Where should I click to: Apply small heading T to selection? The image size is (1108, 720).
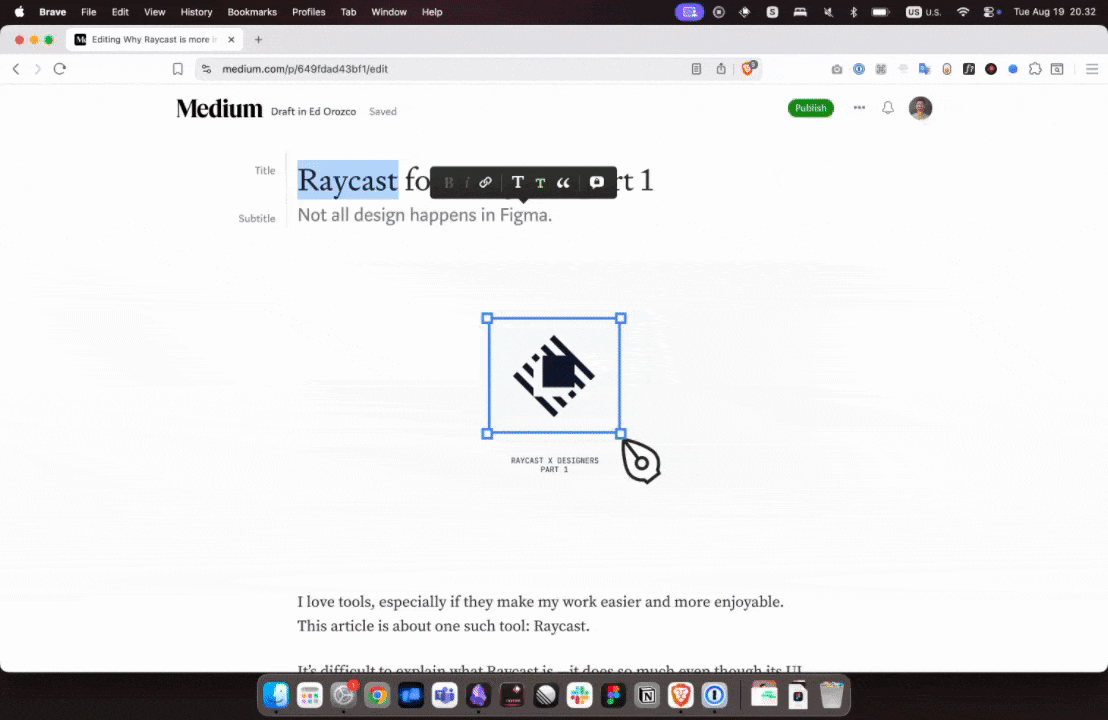click(x=540, y=183)
